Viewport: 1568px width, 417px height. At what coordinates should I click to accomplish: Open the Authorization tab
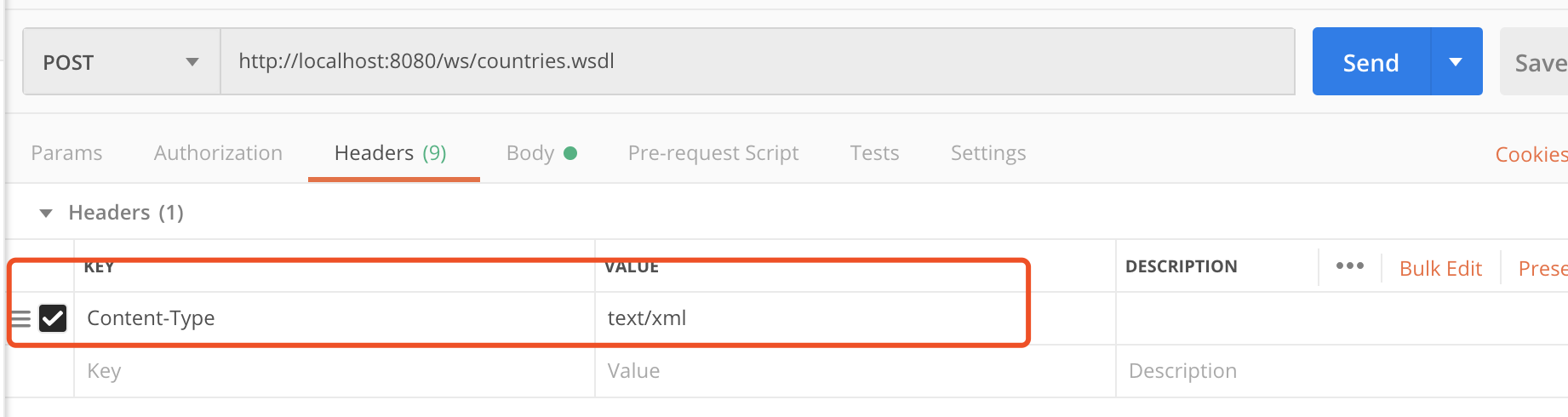218,153
